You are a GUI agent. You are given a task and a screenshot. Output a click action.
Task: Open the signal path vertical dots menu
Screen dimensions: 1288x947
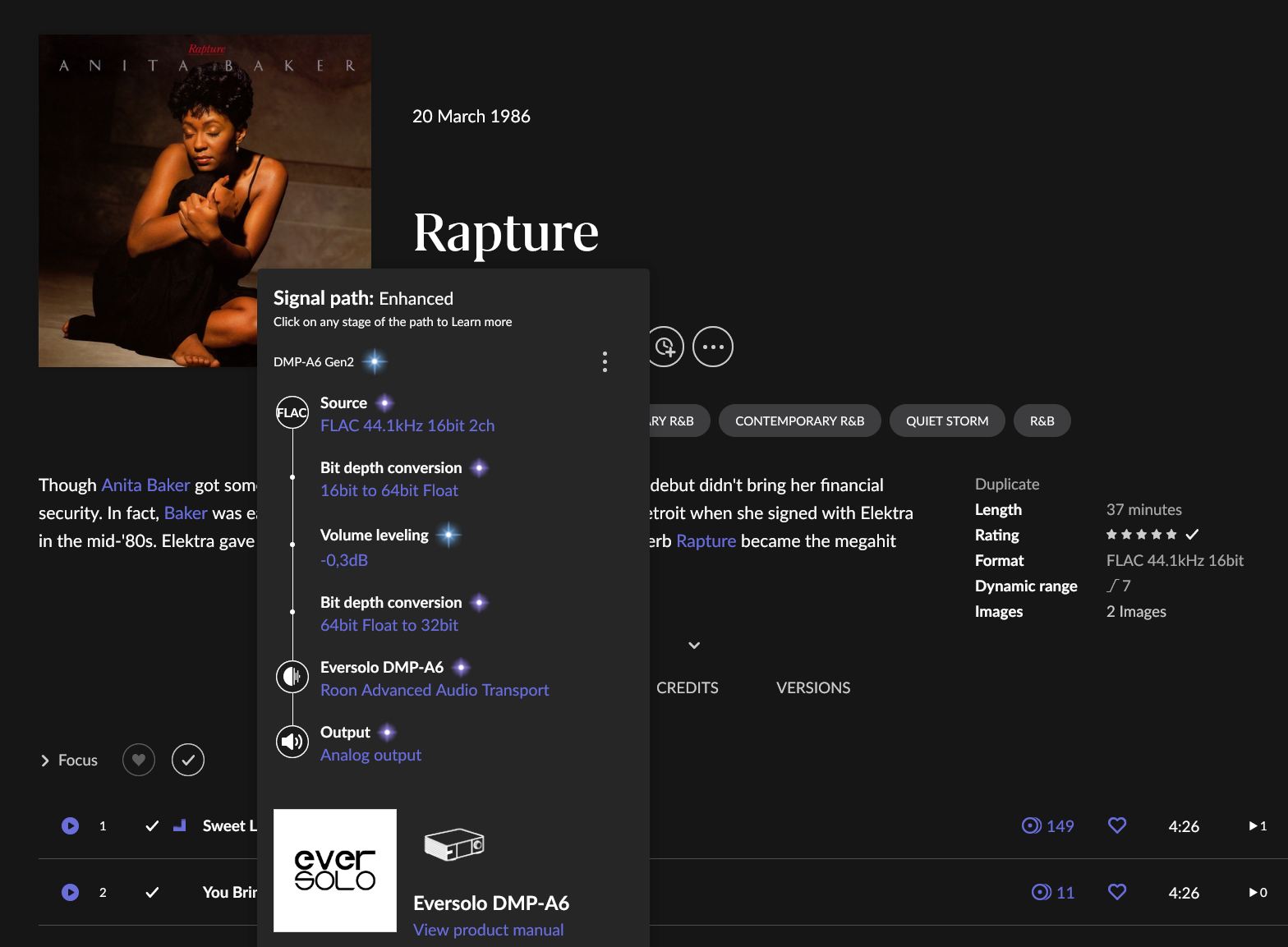(605, 362)
